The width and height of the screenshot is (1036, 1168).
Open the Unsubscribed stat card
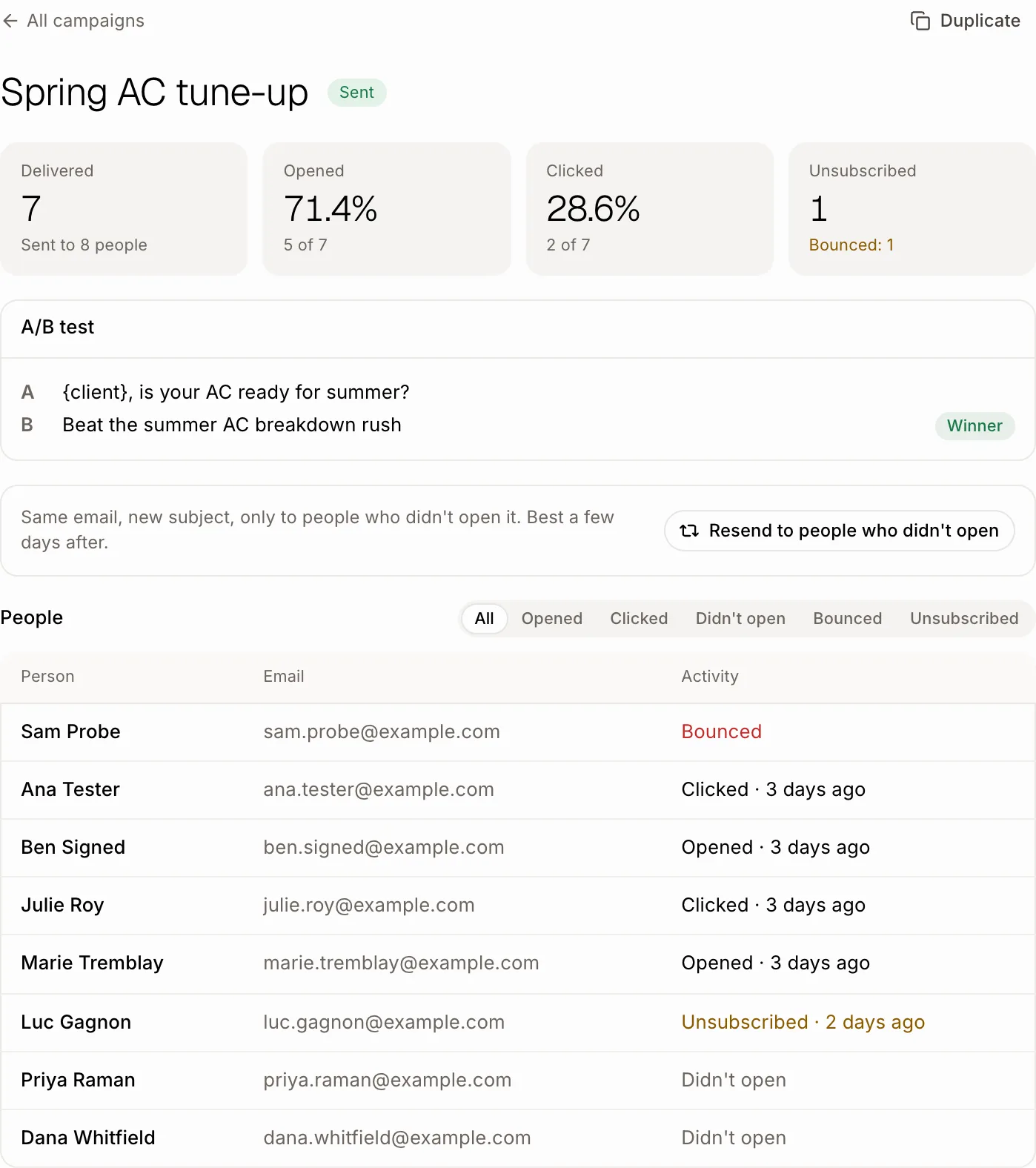coord(912,209)
